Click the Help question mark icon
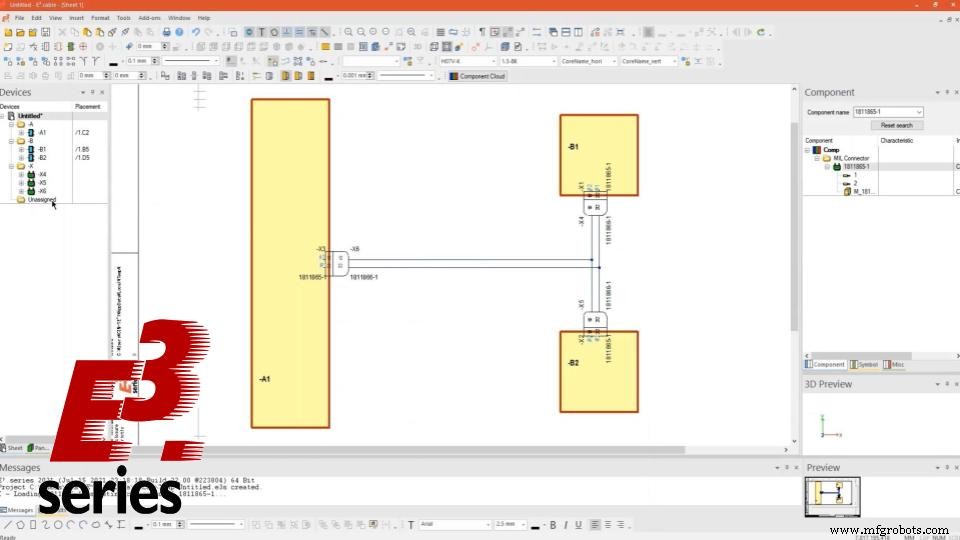This screenshot has height=540, width=960. click(x=179, y=32)
